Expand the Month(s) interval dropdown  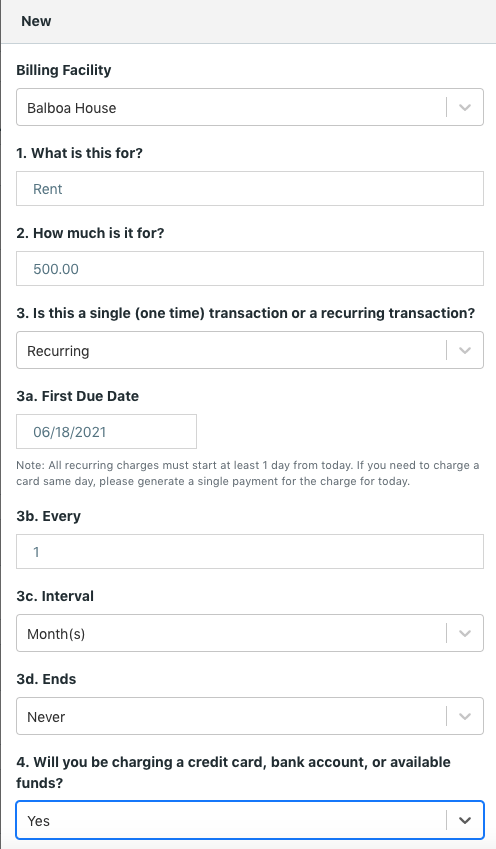click(250, 633)
